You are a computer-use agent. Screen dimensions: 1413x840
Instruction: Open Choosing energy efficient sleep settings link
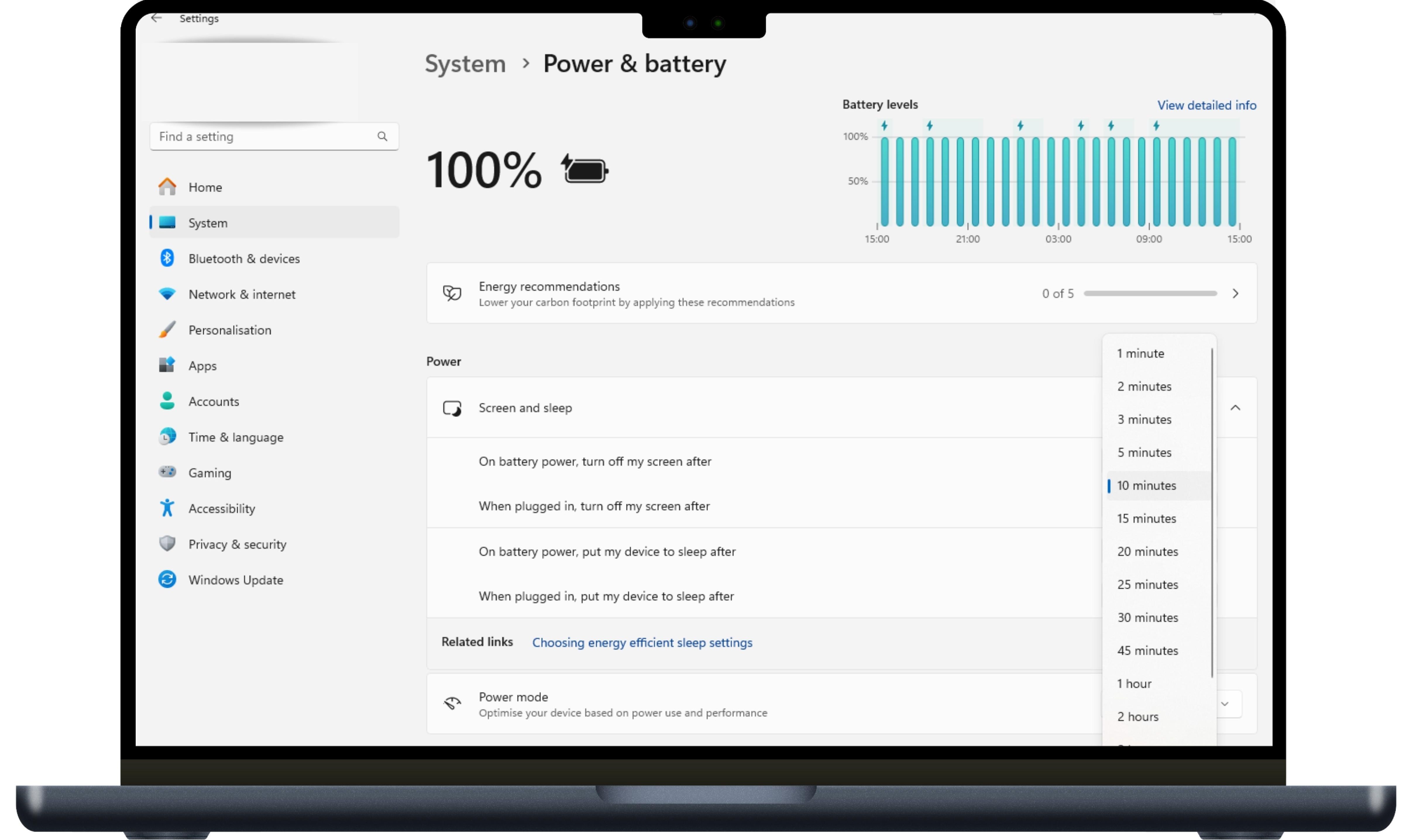coord(642,642)
